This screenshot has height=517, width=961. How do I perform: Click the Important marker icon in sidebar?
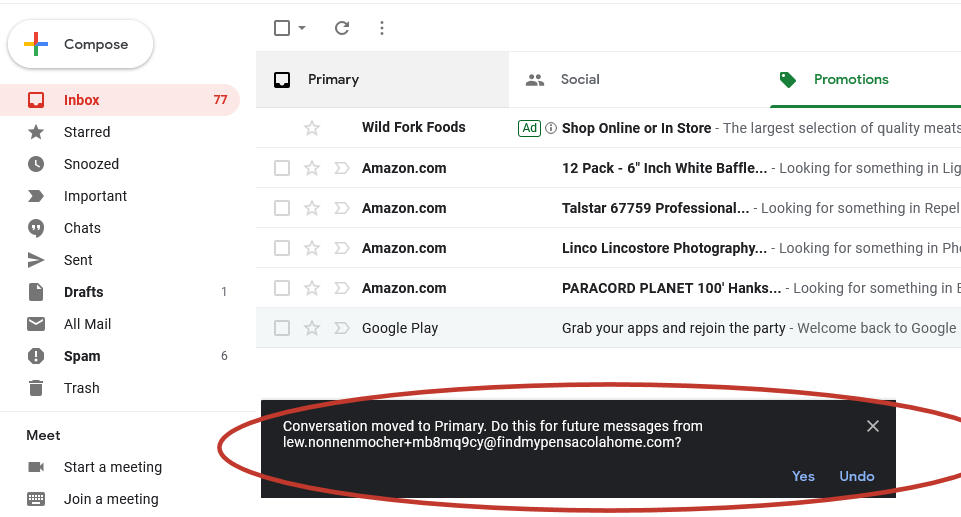pos(36,196)
